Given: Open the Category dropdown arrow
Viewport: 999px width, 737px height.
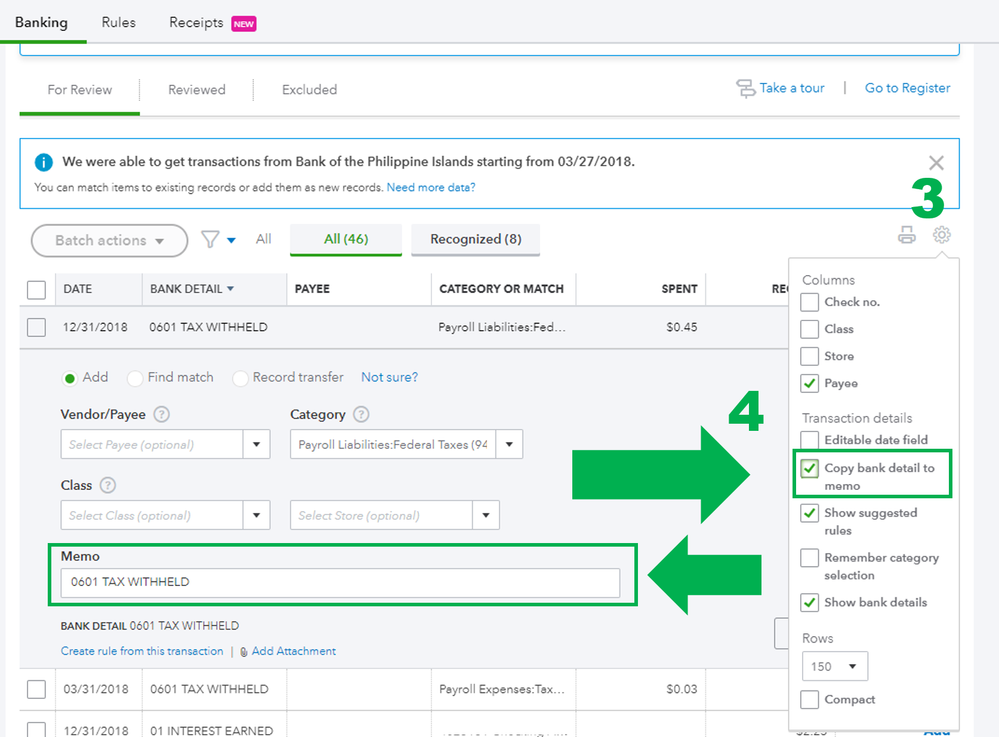Looking at the screenshot, I should [509, 445].
